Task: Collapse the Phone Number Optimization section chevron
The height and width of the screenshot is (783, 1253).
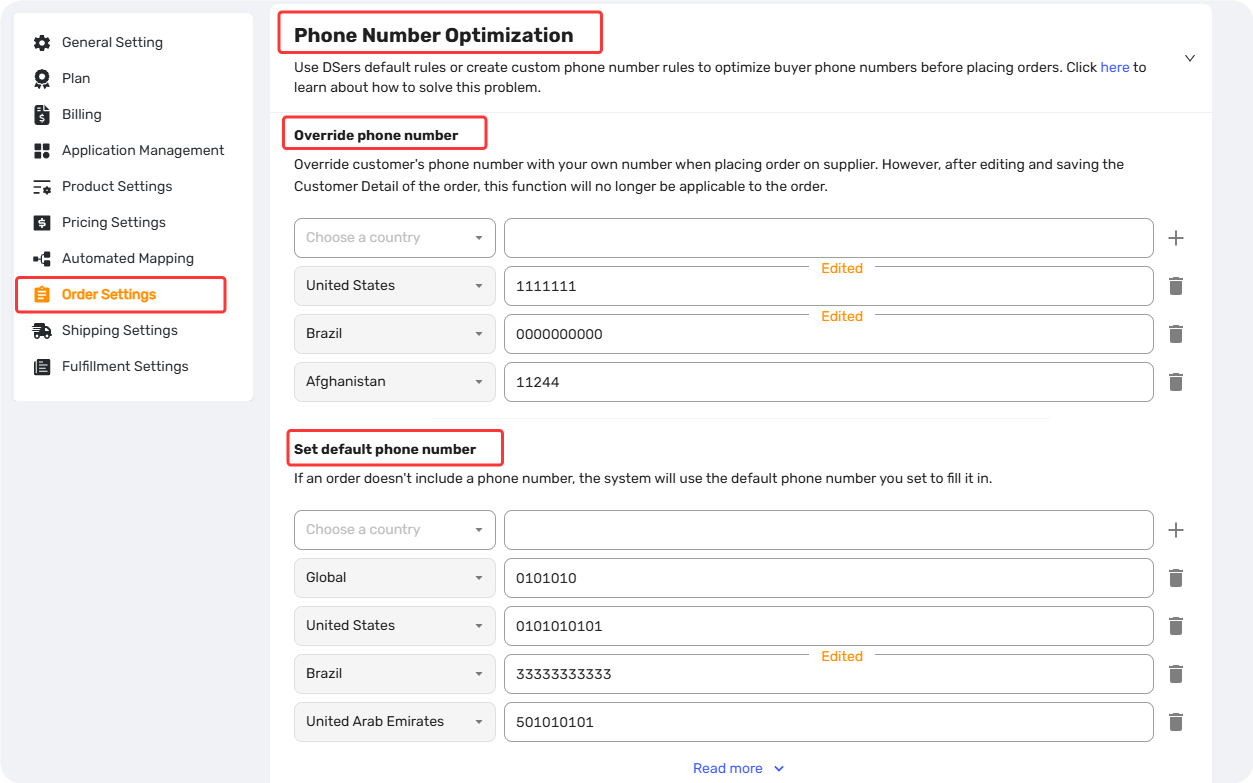Action: click(x=1190, y=58)
